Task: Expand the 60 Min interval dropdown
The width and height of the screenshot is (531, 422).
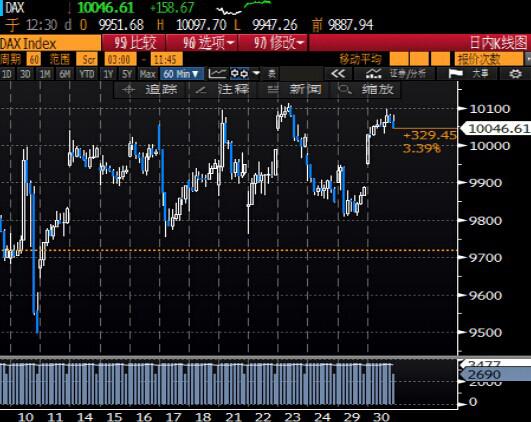Action: tap(182, 74)
